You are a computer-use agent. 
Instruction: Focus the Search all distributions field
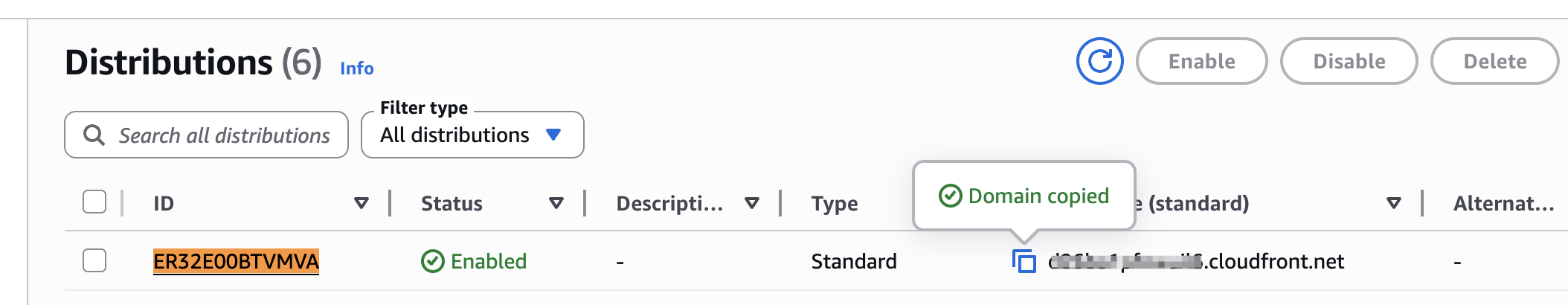[223, 135]
